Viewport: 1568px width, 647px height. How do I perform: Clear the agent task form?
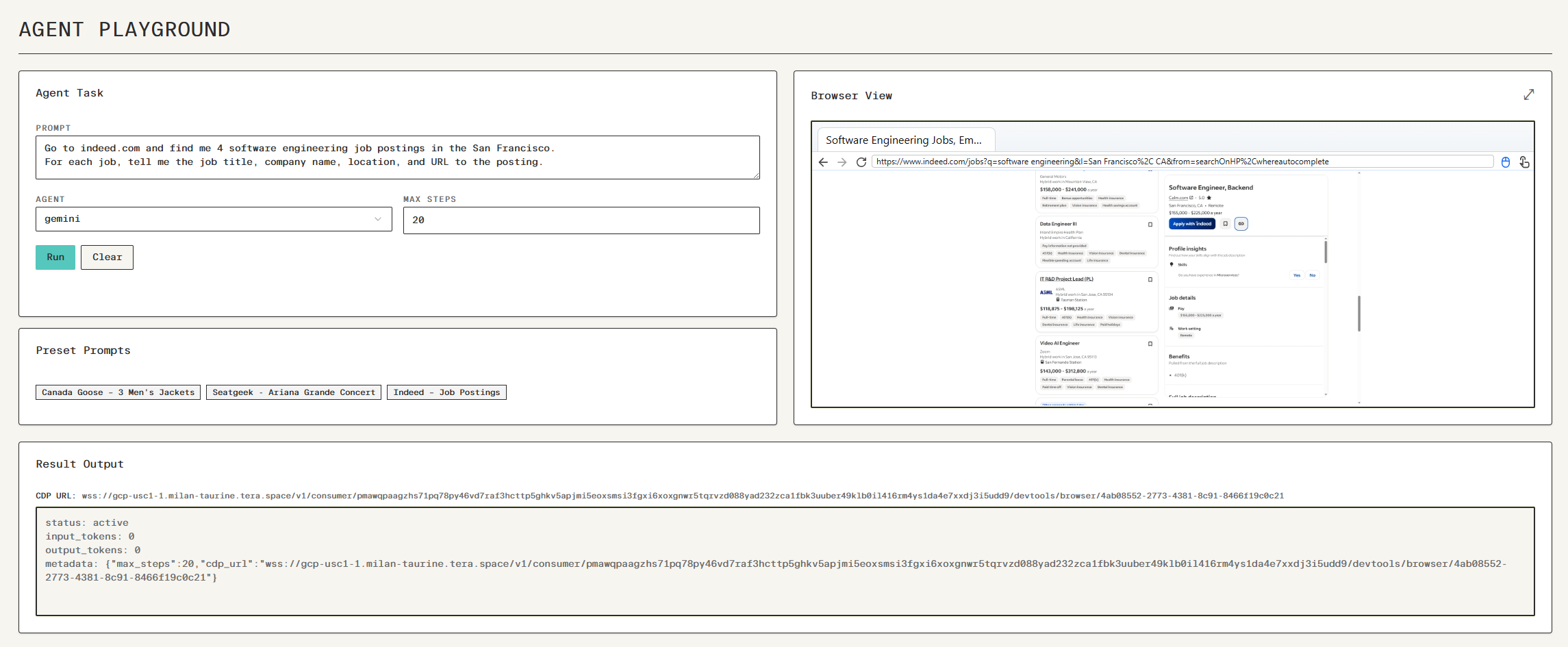point(107,257)
